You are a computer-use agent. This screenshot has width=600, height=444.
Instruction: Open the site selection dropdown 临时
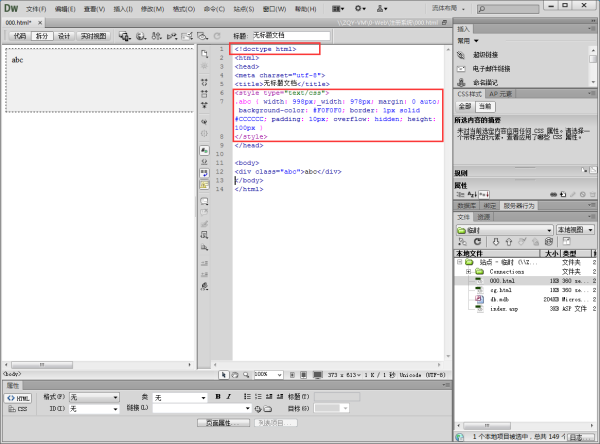pyautogui.click(x=504, y=229)
